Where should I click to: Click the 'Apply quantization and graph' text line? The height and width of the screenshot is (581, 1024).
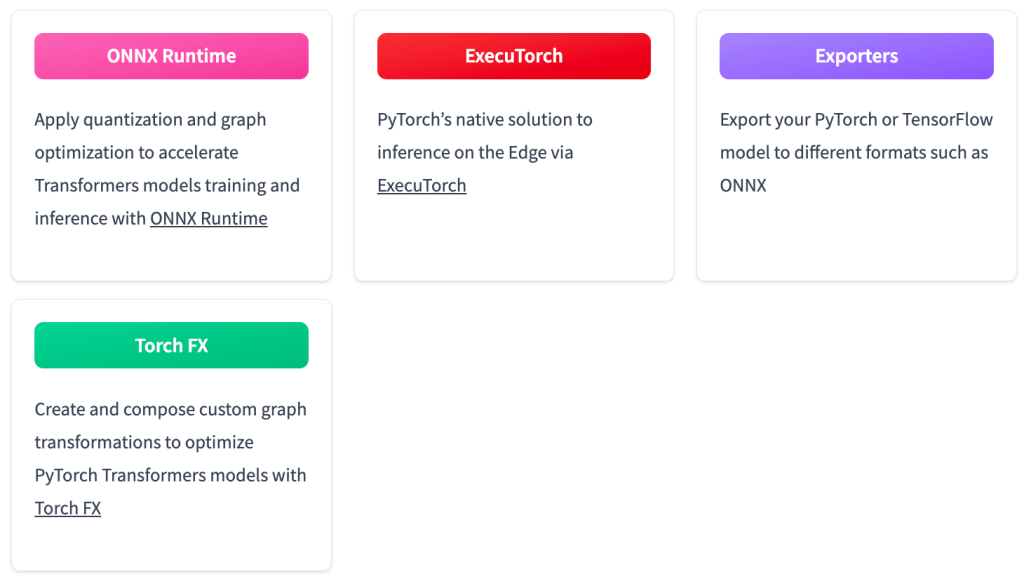[150, 120]
